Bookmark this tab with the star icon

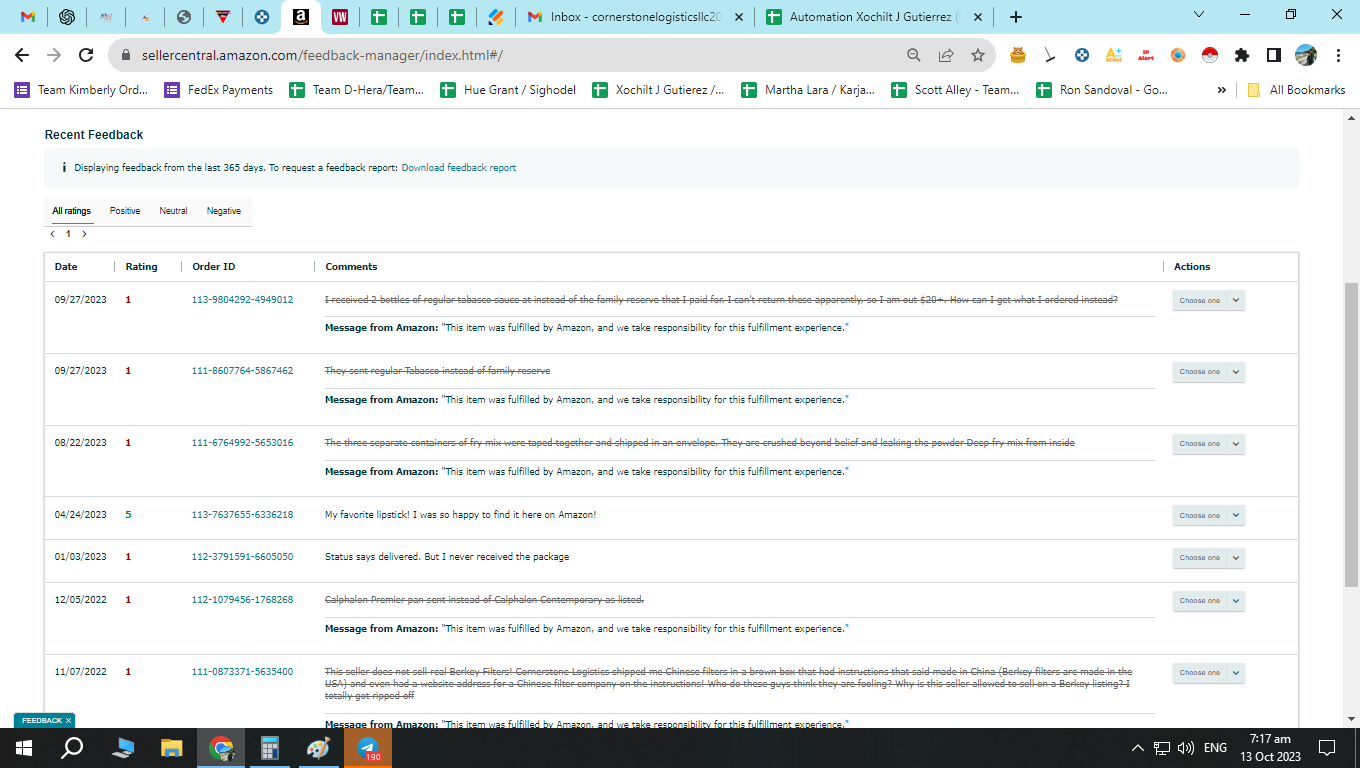[x=978, y=55]
